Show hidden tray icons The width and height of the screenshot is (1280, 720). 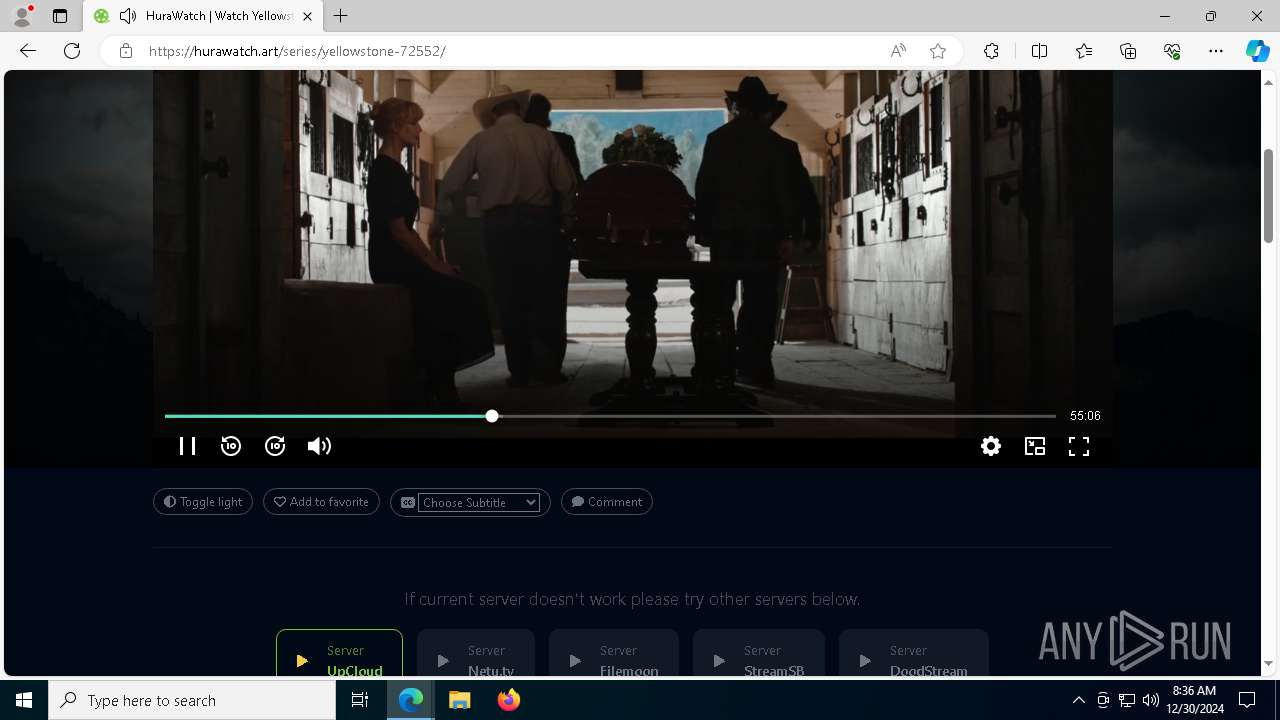click(x=1078, y=700)
